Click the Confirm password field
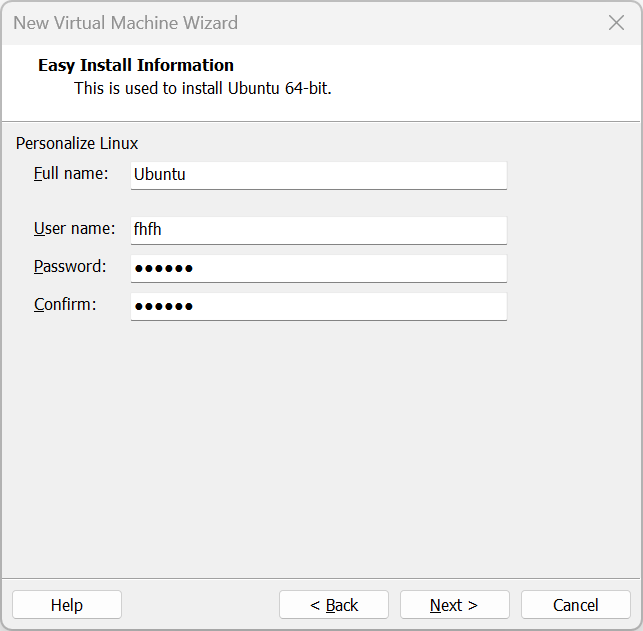 point(318,306)
